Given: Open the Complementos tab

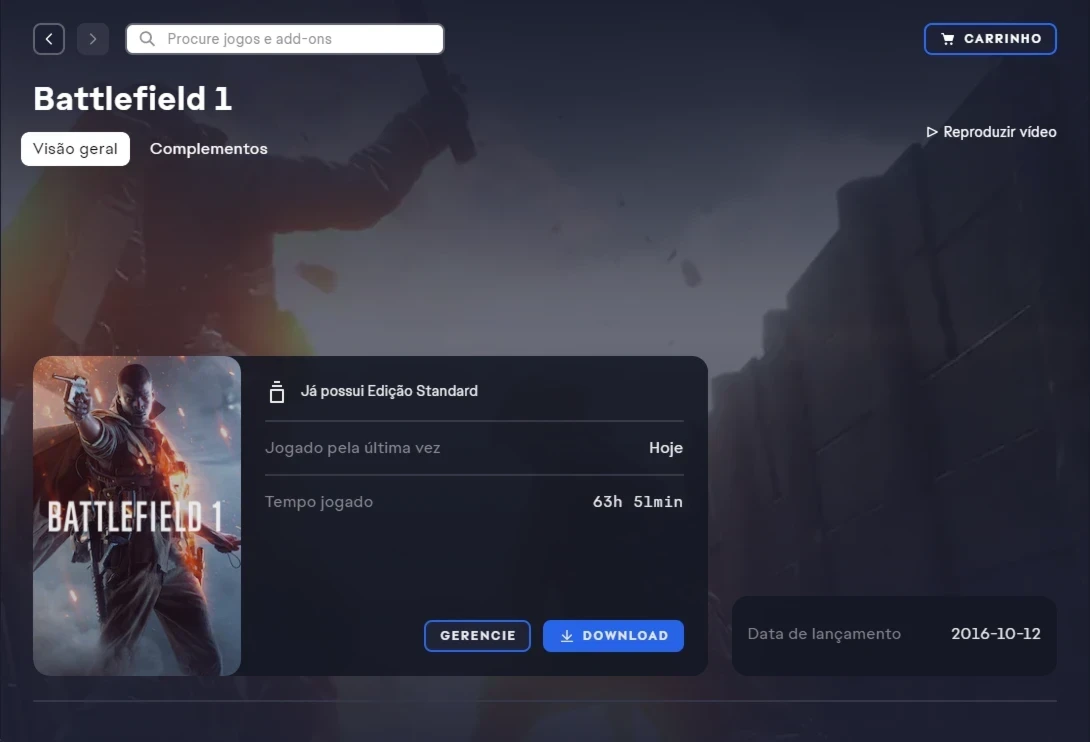Looking at the screenshot, I should coord(209,149).
